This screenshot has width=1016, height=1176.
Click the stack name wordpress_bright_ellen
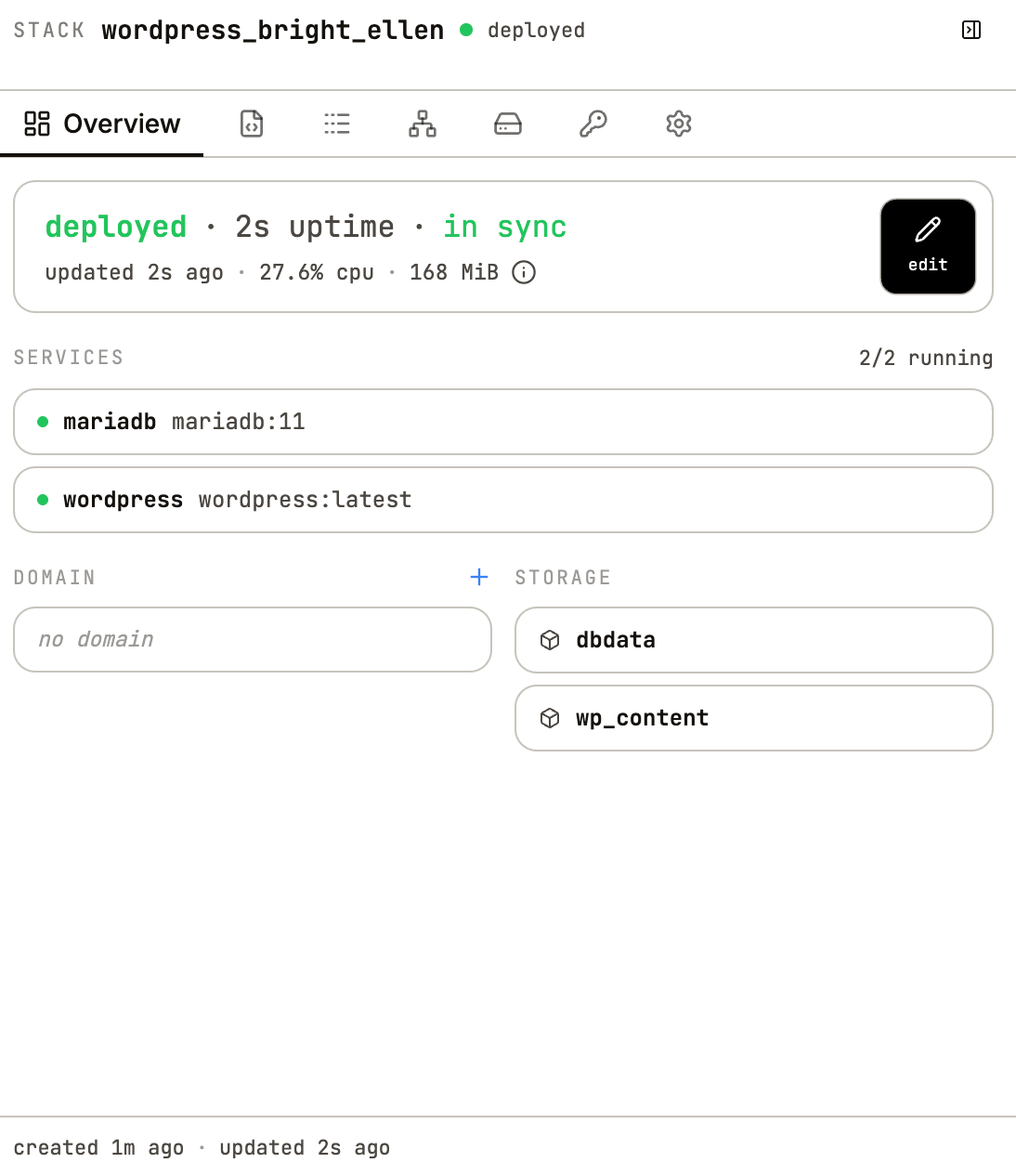coord(273,30)
